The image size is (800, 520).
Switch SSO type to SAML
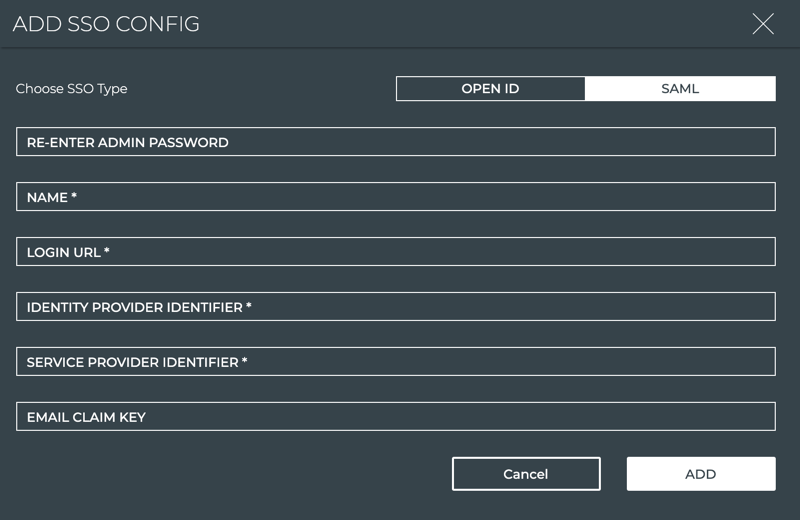click(x=680, y=89)
